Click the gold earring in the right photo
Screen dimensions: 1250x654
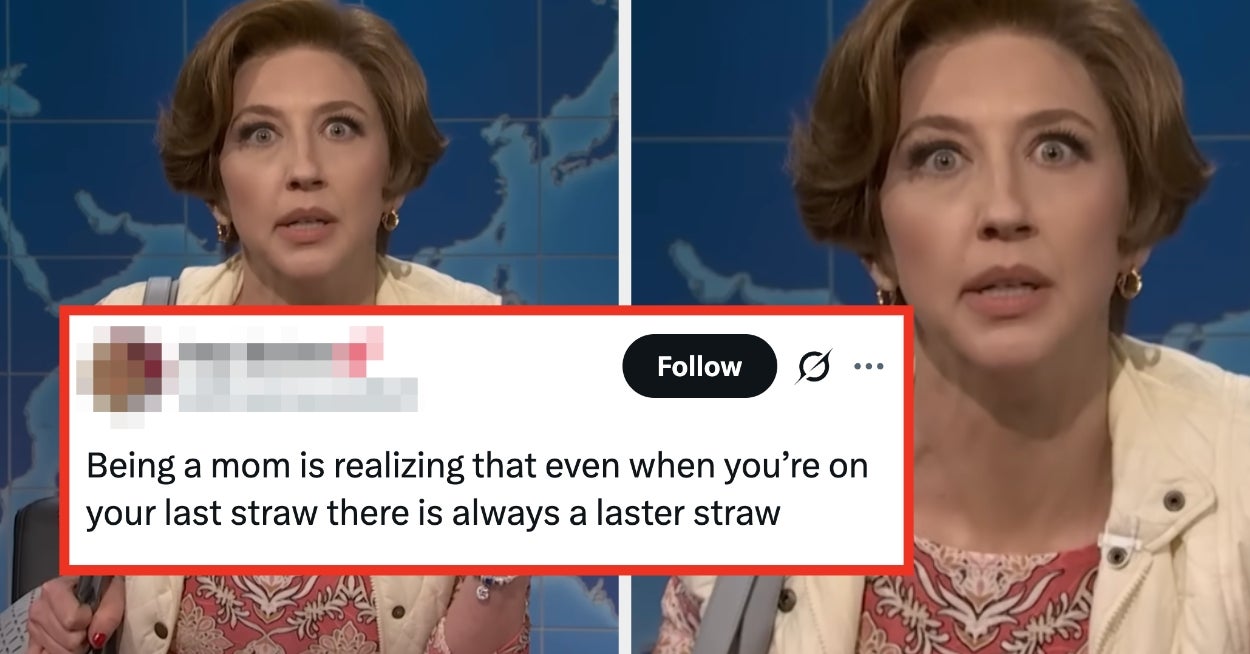coord(1129,283)
